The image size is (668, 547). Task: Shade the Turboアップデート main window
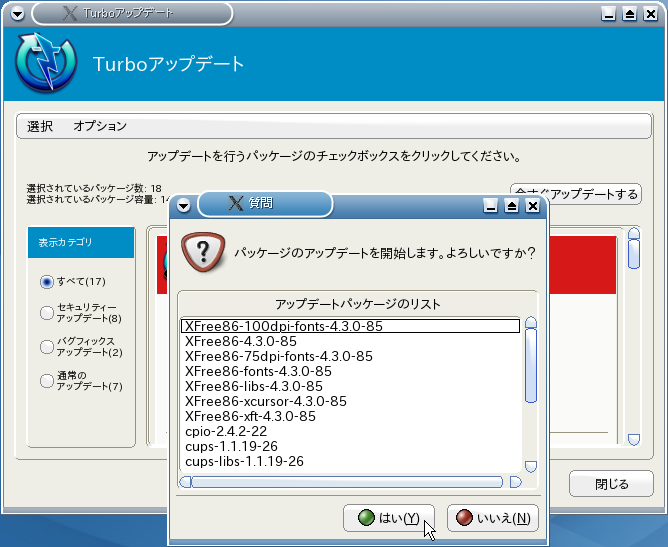coord(630,14)
